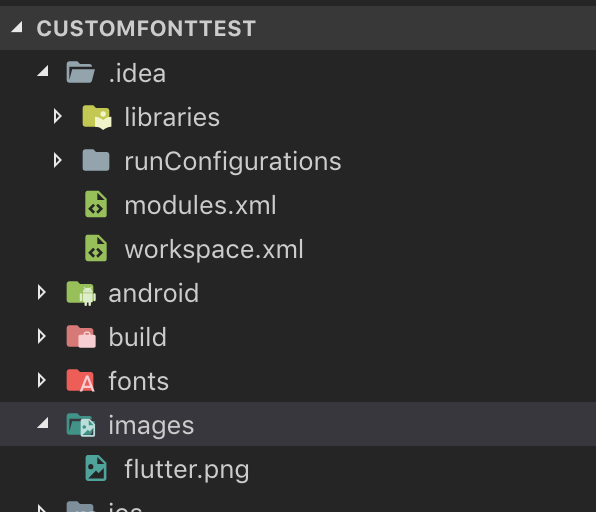This screenshot has height=512, width=596.
Task: Expand the libraries folder arrow
Action: [x=58, y=116]
